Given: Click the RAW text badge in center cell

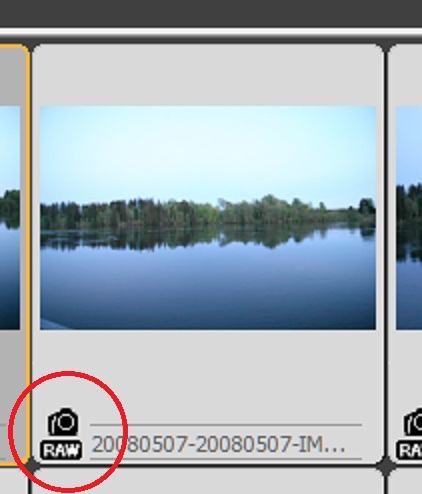Looking at the screenshot, I should (61, 450).
